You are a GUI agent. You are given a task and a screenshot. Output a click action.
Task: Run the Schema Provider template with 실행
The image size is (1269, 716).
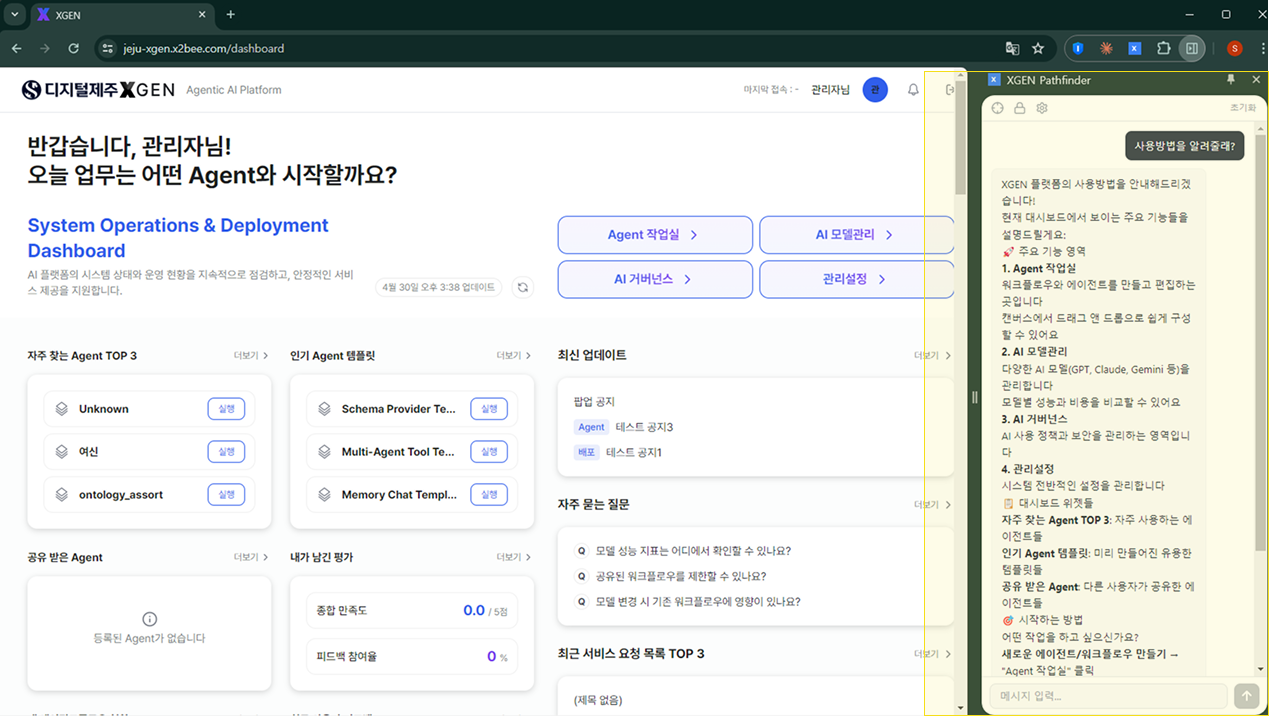[x=489, y=409]
